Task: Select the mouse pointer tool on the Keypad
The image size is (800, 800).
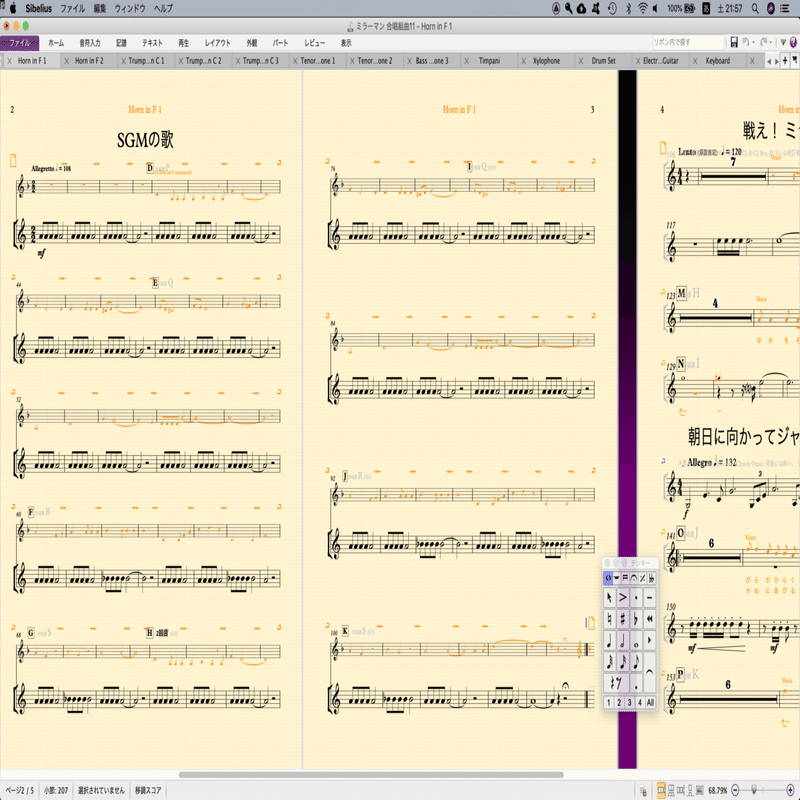Action: pos(607,597)
